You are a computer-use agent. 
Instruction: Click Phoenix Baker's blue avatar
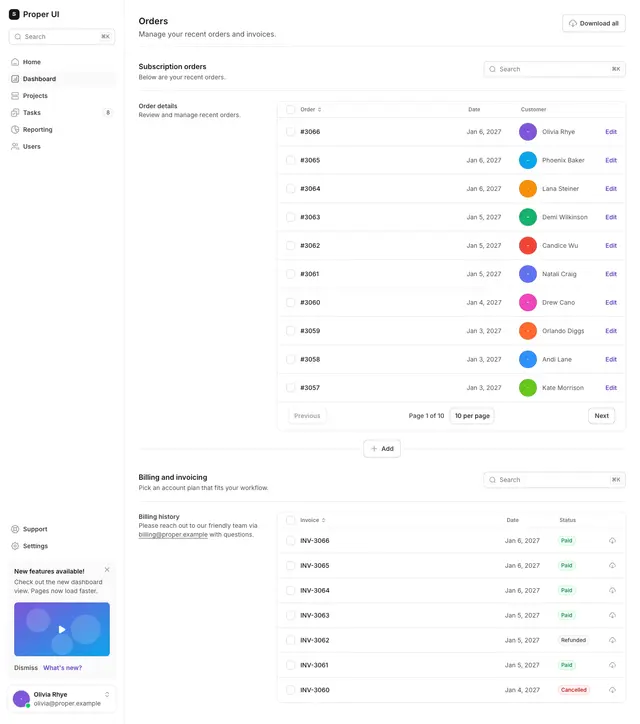click(528, 160)
